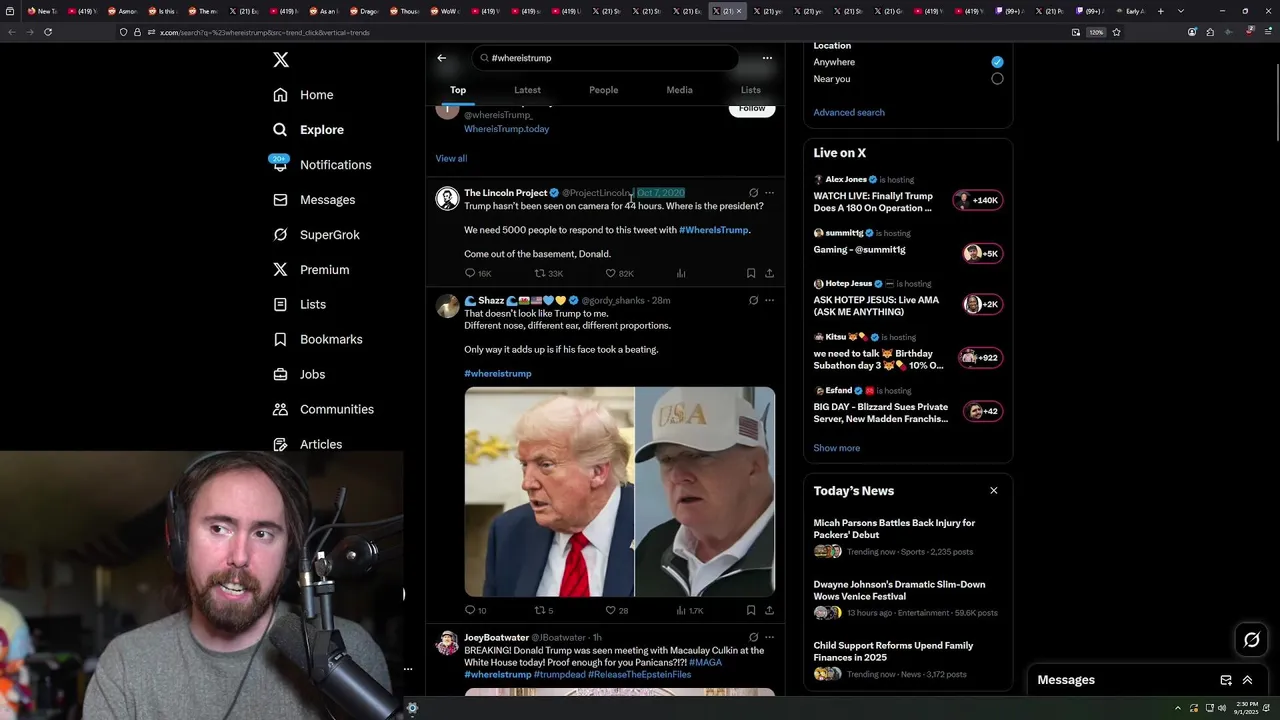Open the search options three-dot menu

[x=767, y=58]
